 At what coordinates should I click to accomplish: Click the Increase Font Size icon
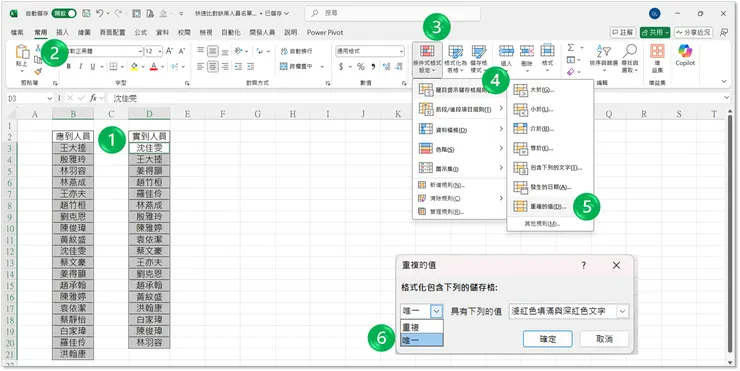click(x=169, y=51)
